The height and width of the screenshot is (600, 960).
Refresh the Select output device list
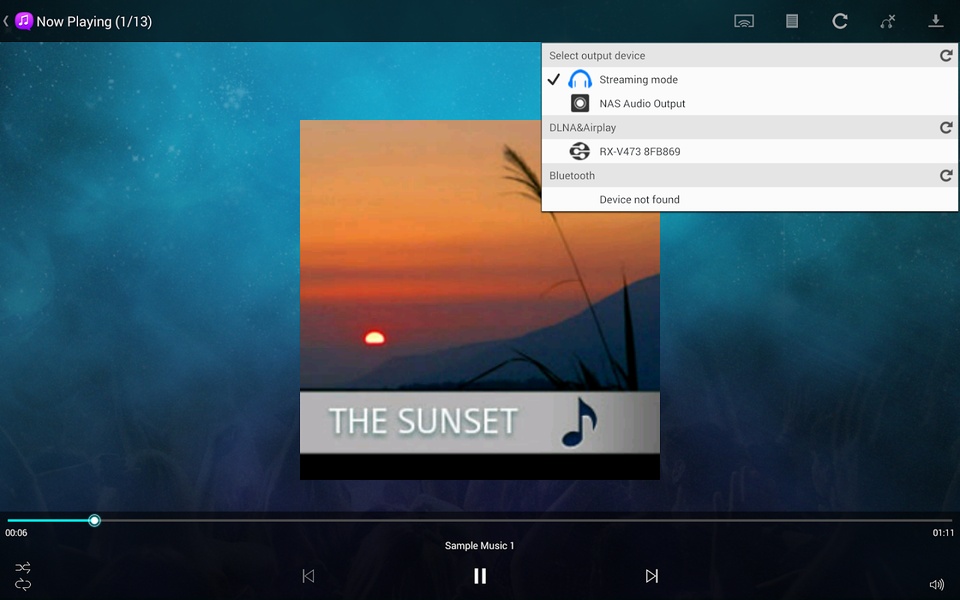click(x=946, y=56)
